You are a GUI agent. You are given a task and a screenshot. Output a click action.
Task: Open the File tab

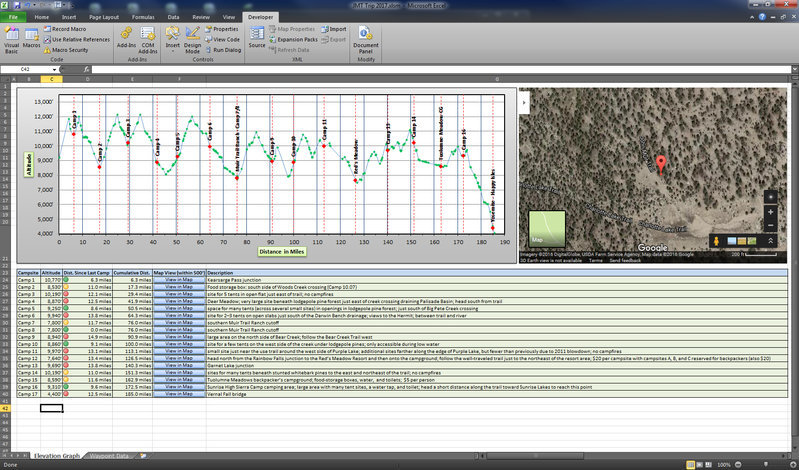pyautogui.click(x=13, y=17)
